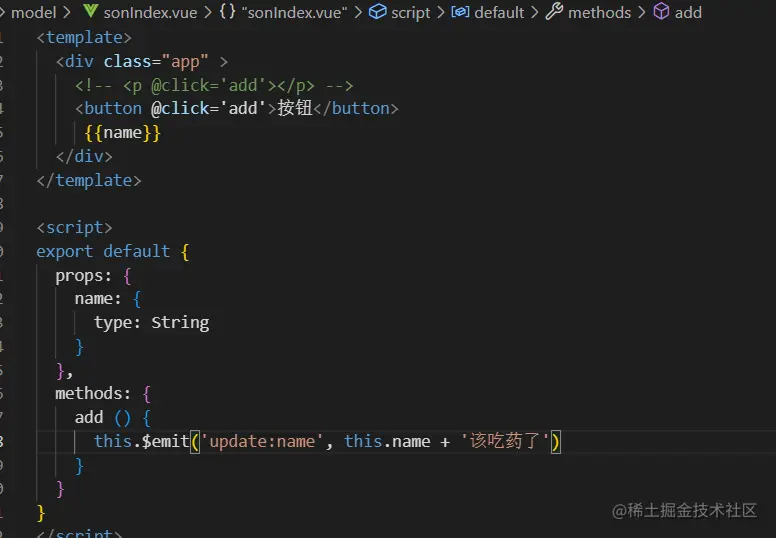Click the @click='add' on button tag
This screenshot has height=538, width=776.
(x=208, y=108)
